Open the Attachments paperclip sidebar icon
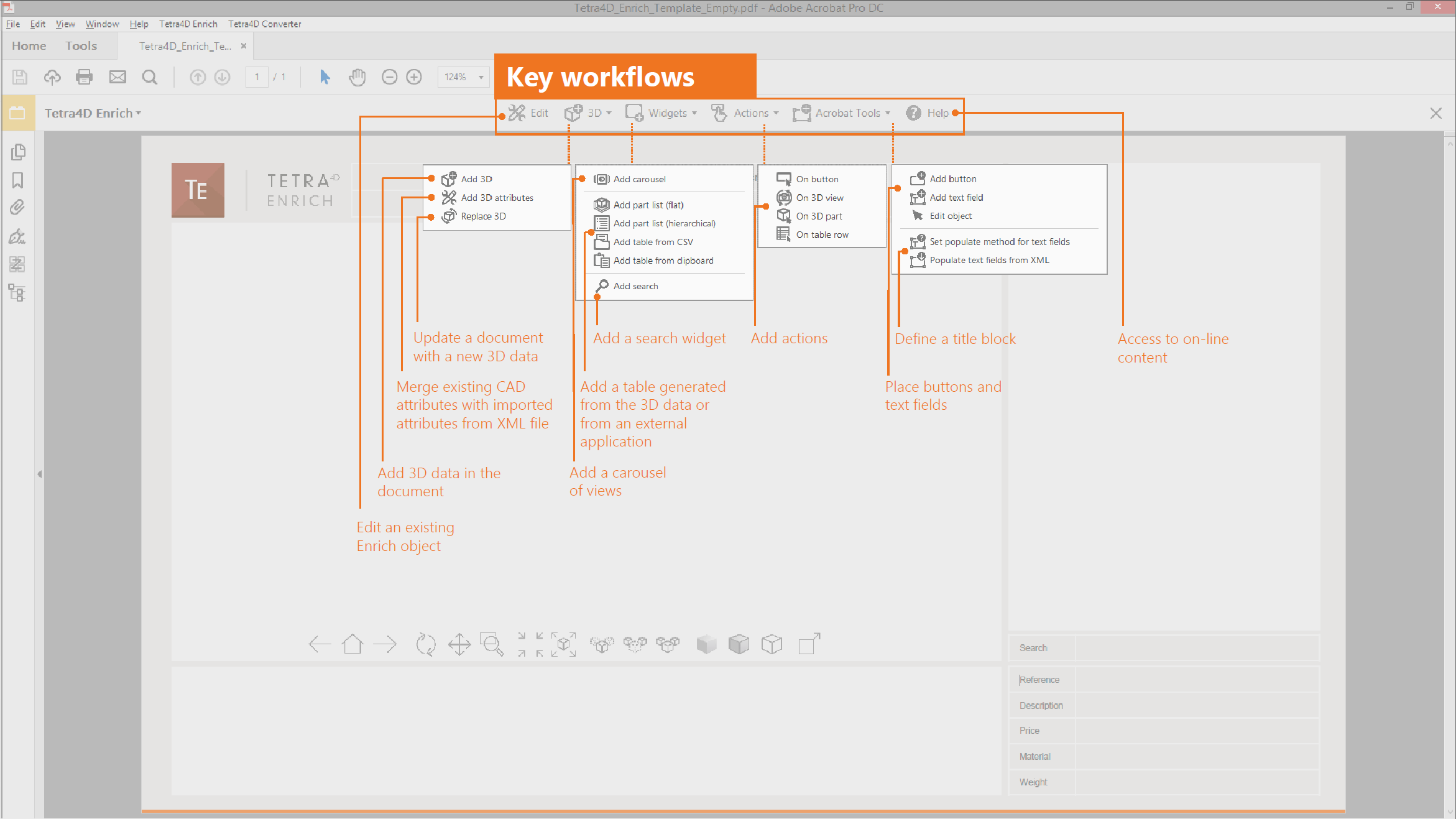The height and width of the screenshot is (819, 1456). click(x=18, y=207)
